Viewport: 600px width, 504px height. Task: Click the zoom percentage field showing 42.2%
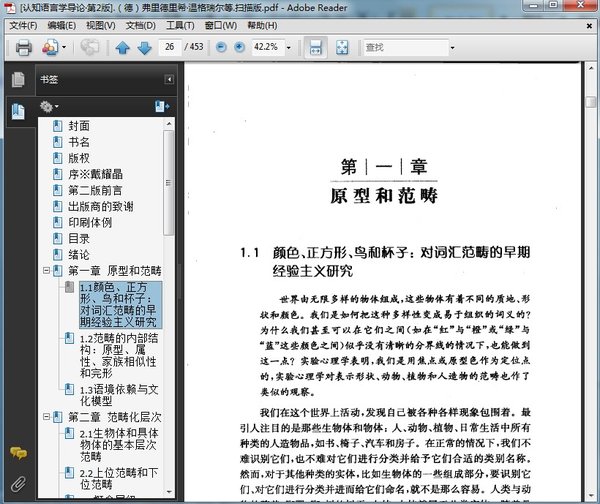click(x=267, y=47)
